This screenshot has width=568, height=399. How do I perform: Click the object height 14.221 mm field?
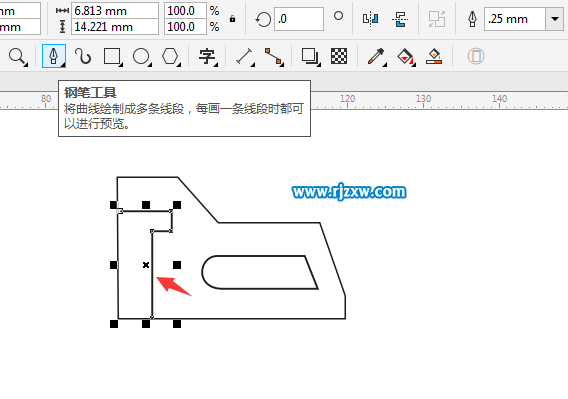pyautogui.click(x=115, y=27)
